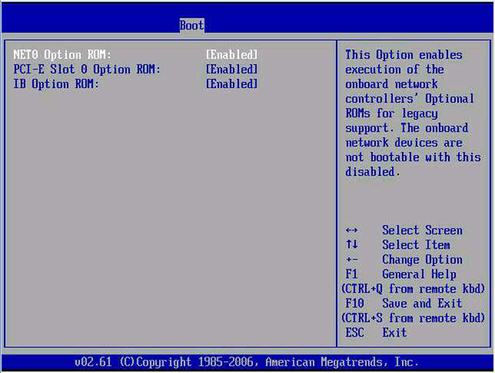Viewport: 495px width, 373px height.
Task: Click the F1 General Help hint
Action: [x=401, y=274]
